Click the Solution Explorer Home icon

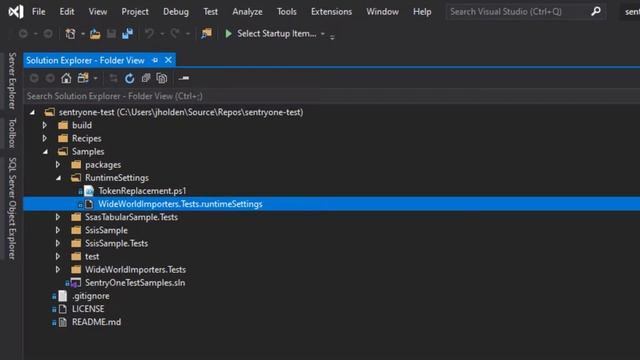tap(66, 78)
